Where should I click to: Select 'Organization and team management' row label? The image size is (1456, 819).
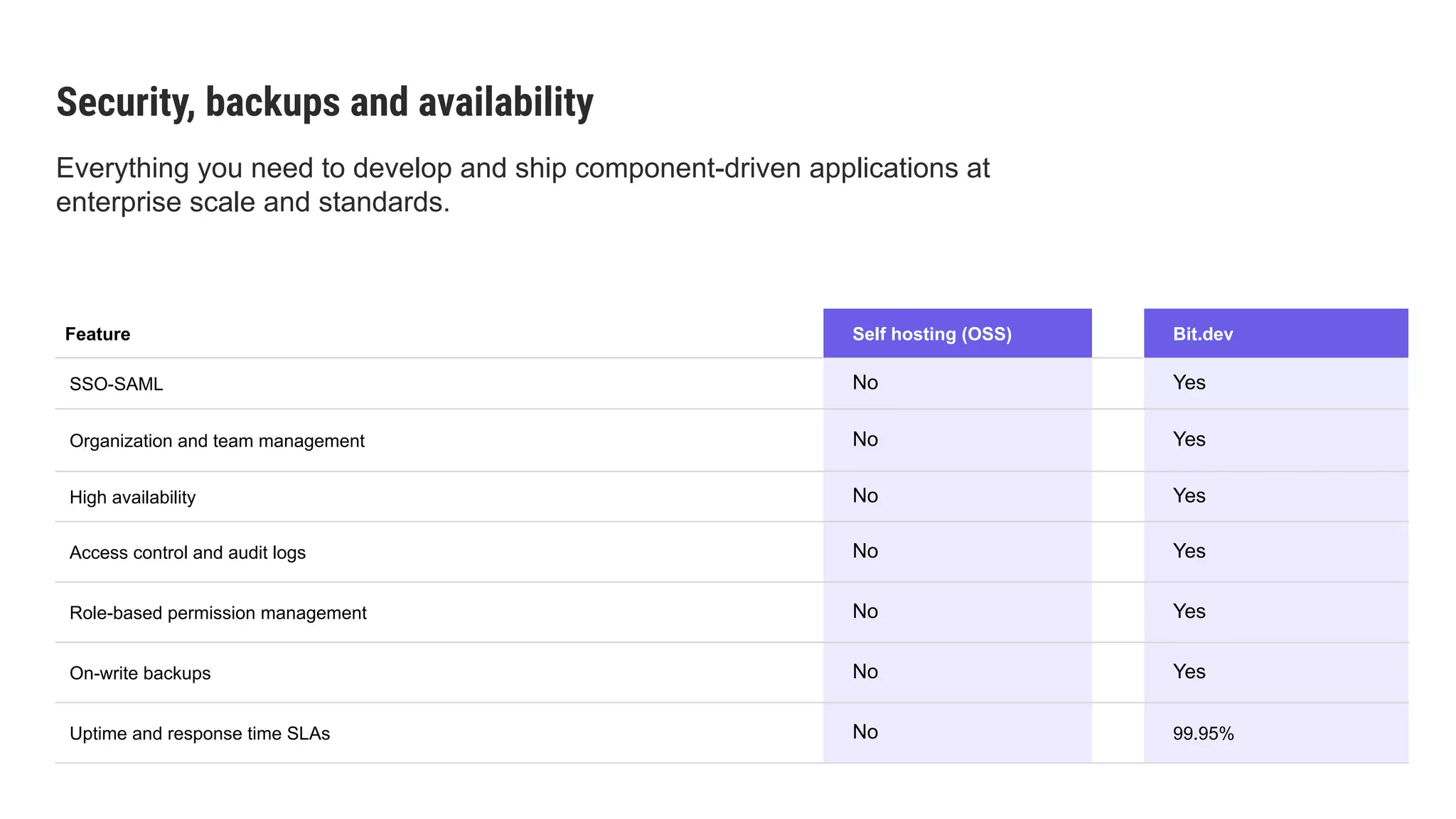click(x=217, y=441)
